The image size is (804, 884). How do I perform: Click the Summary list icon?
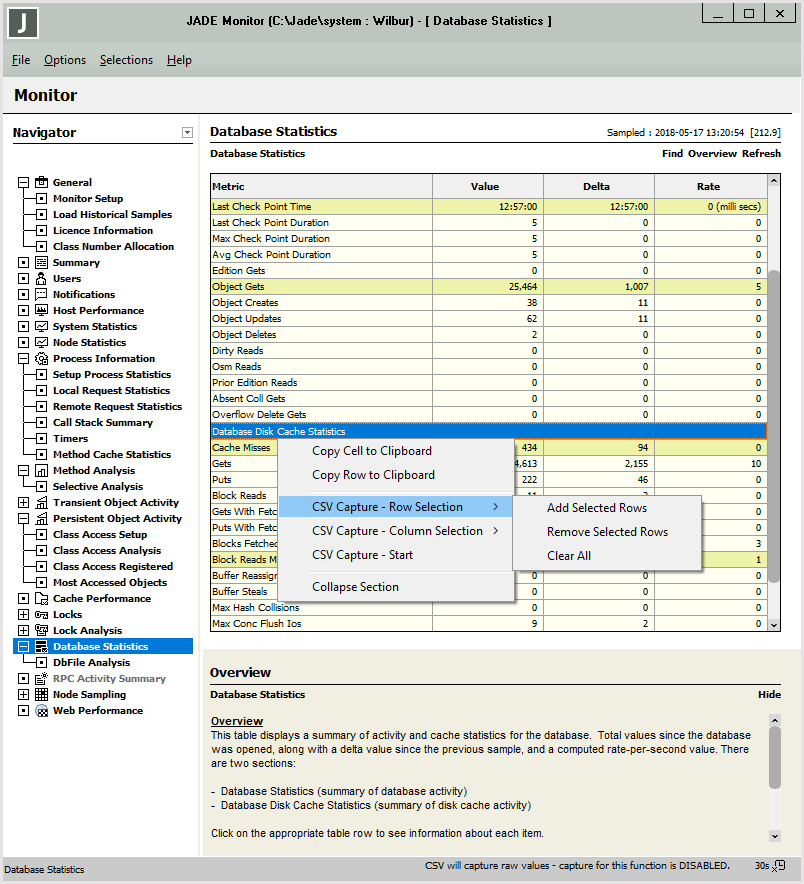coord(41,262)
